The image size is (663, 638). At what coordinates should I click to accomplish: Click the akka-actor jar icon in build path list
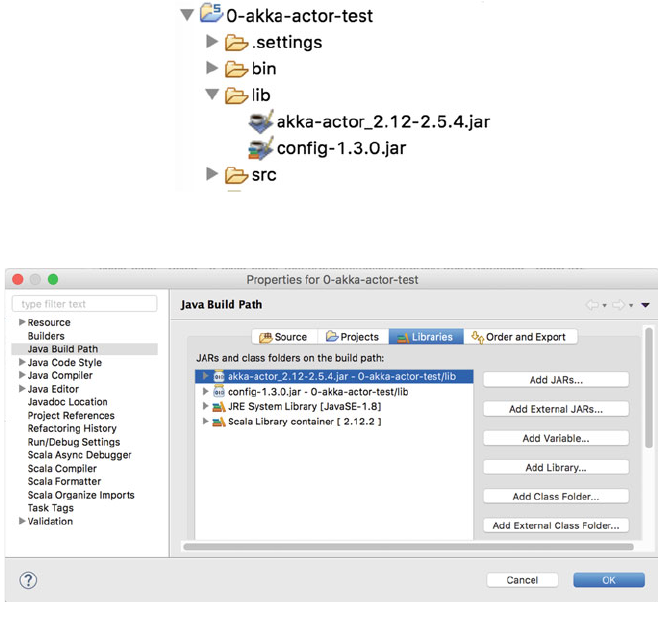tap(219, 376)
